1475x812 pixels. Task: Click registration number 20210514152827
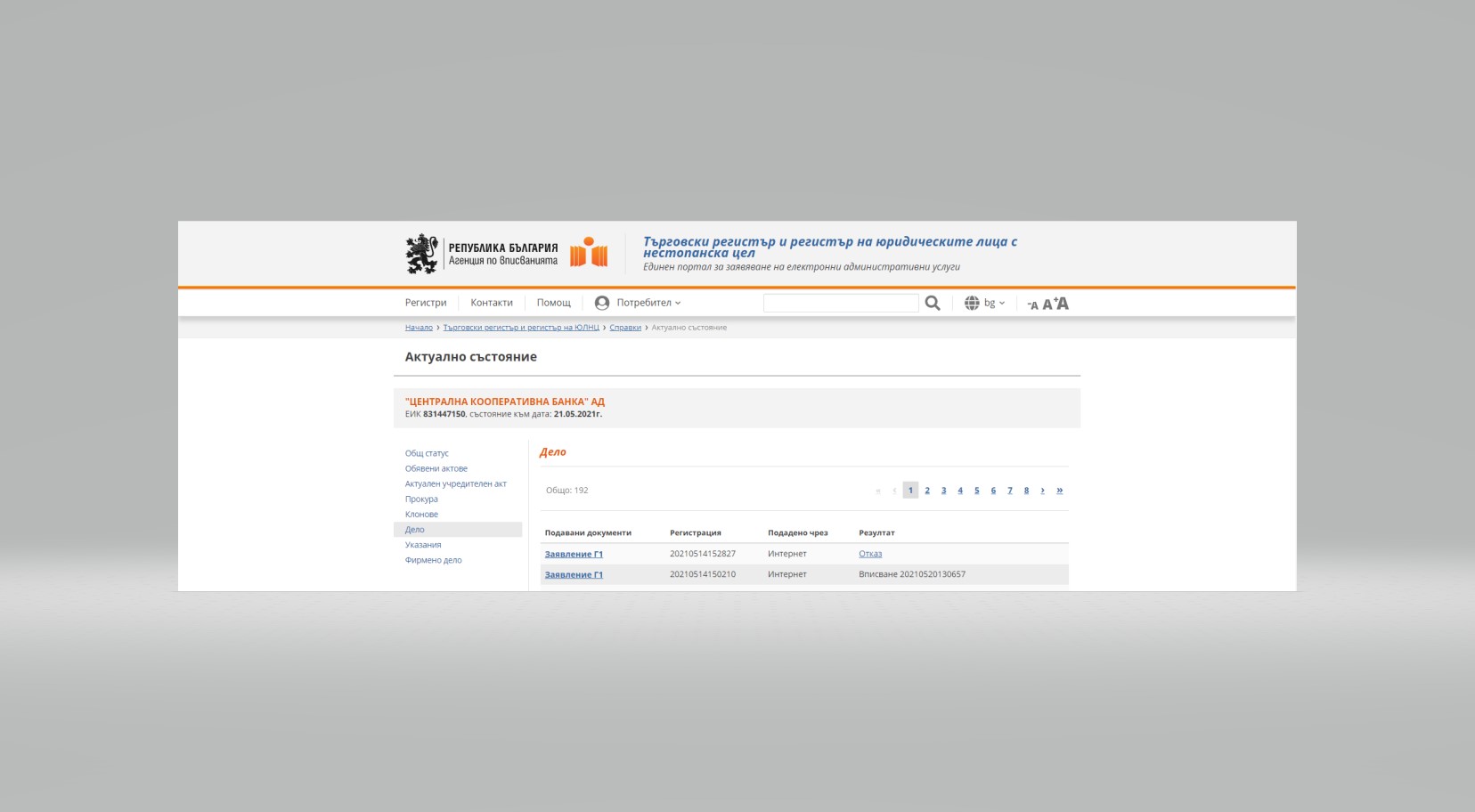point(703,554)
